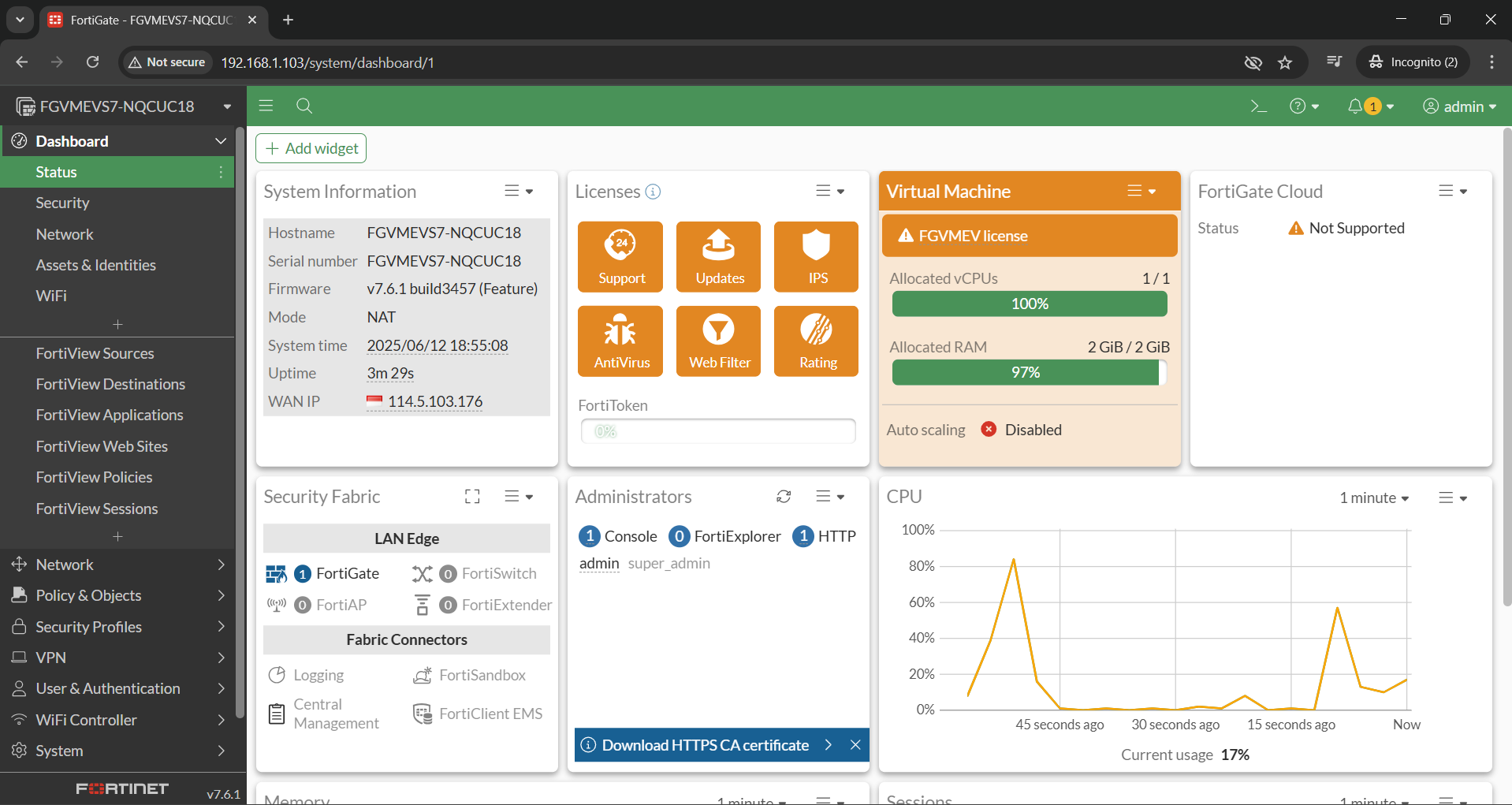Click the browser address bar URL
1512x805 pixels.
[x=328, y=62]
